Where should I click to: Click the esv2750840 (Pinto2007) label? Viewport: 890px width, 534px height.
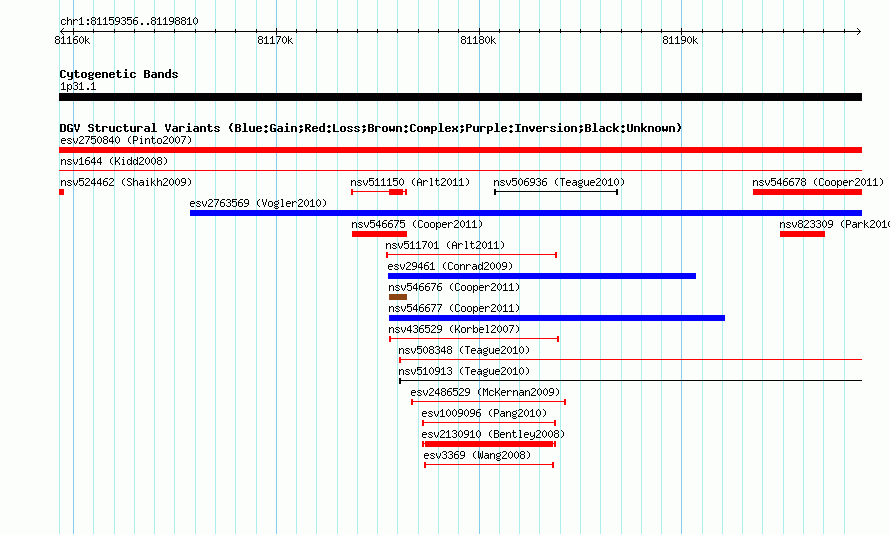coord(126,140)
